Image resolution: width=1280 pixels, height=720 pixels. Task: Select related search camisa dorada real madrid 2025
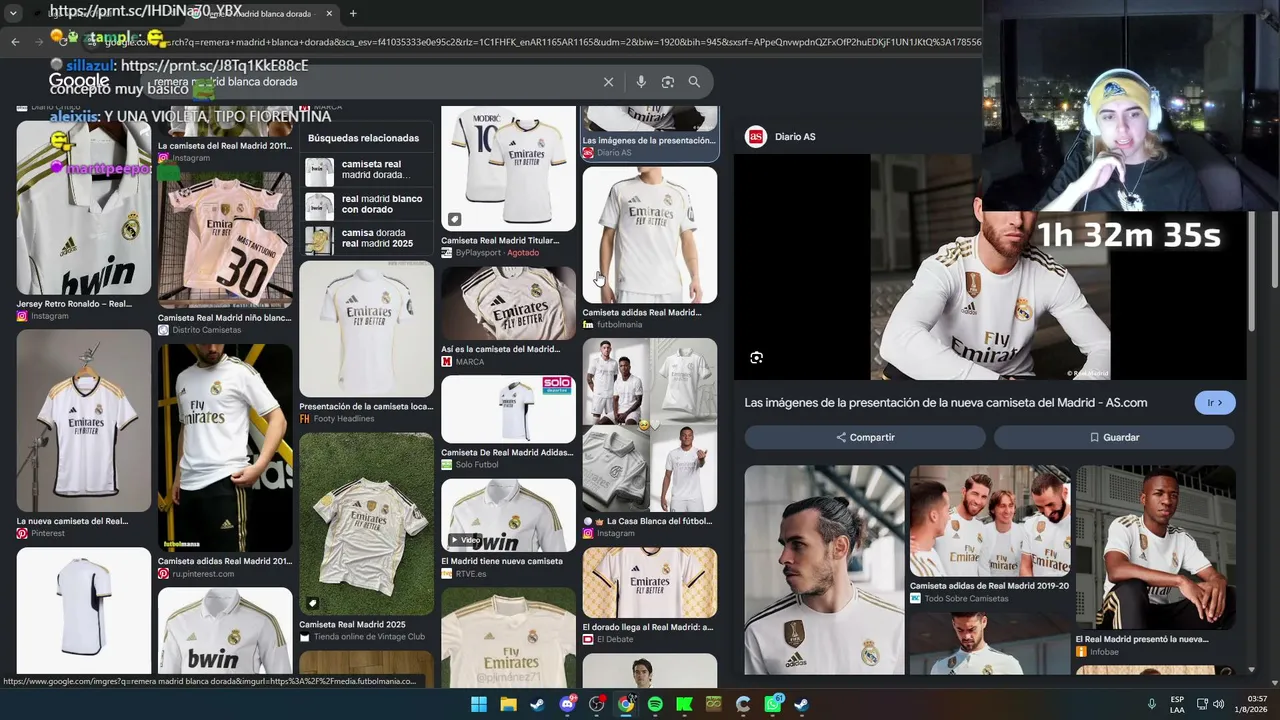366,239
